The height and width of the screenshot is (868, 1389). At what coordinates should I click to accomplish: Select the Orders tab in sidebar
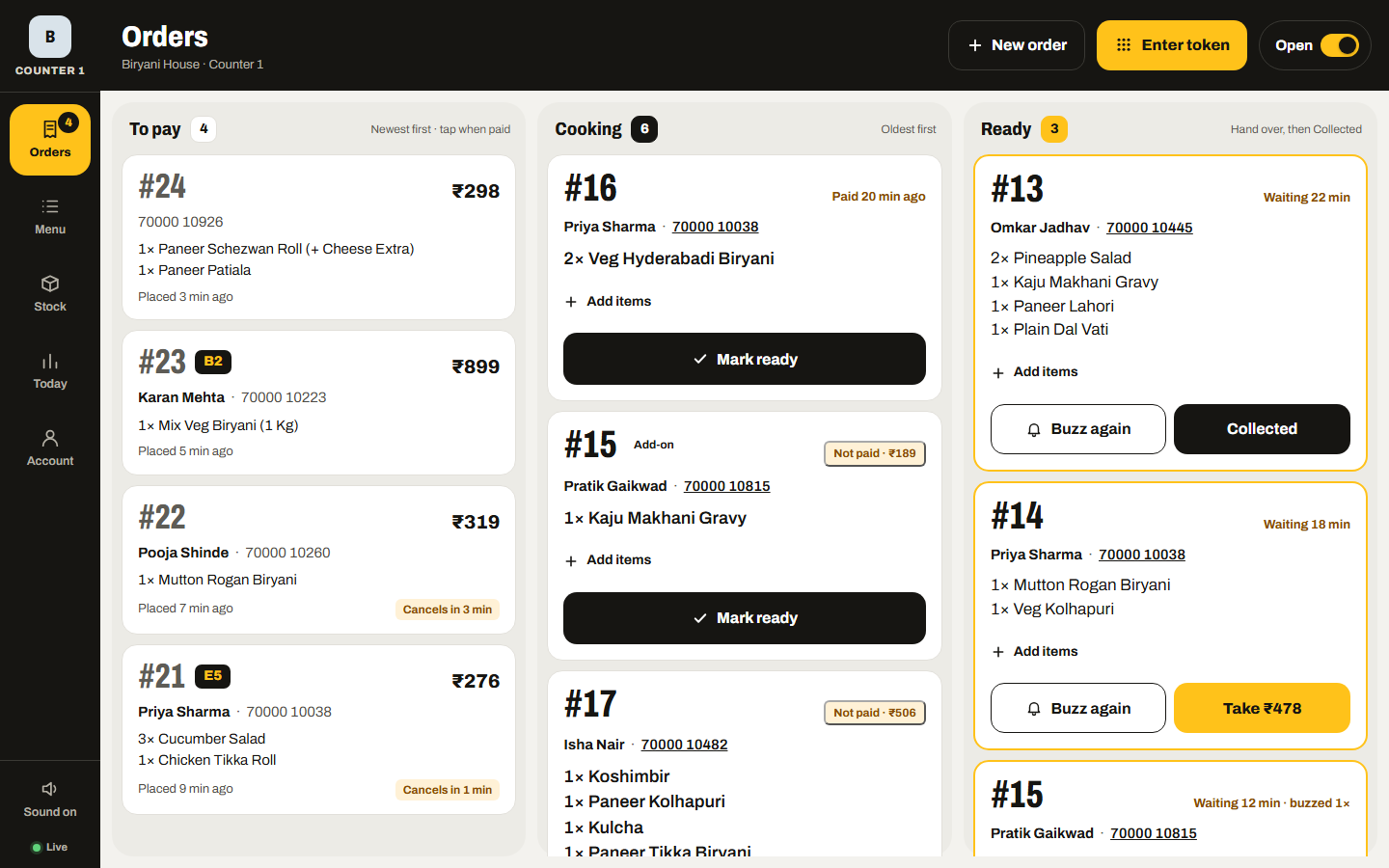click(x=50, y=140)
